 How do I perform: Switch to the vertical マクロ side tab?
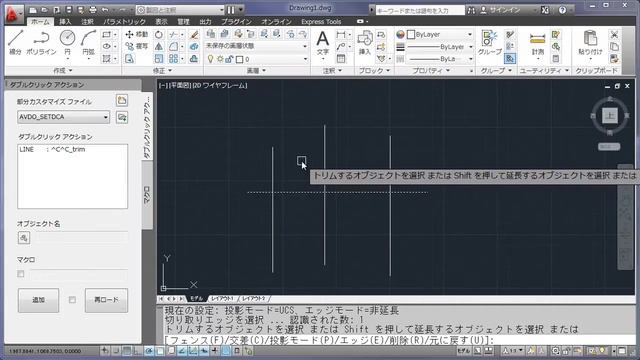click(x=147, y=195)
